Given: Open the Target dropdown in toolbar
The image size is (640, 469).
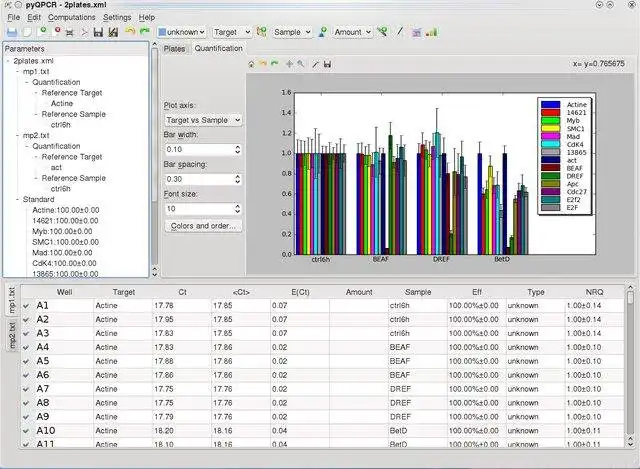Looking at the screenshot, I should point(232,32).
